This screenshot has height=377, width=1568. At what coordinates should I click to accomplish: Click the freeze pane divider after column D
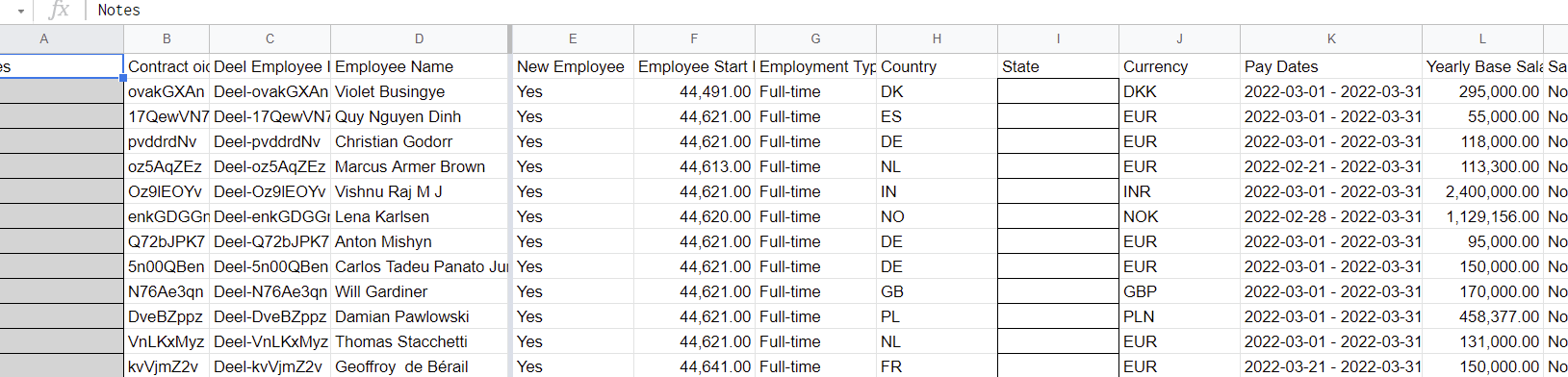click(510, 202)
